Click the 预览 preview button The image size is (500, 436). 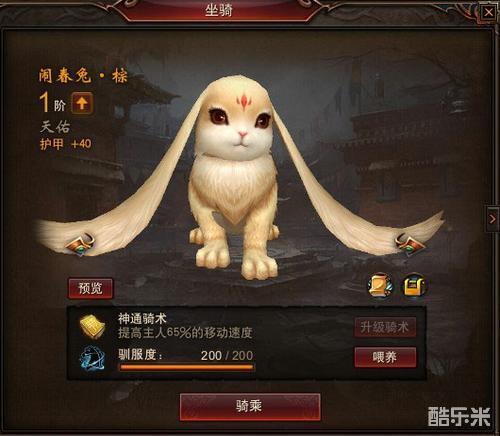(90, 288)
